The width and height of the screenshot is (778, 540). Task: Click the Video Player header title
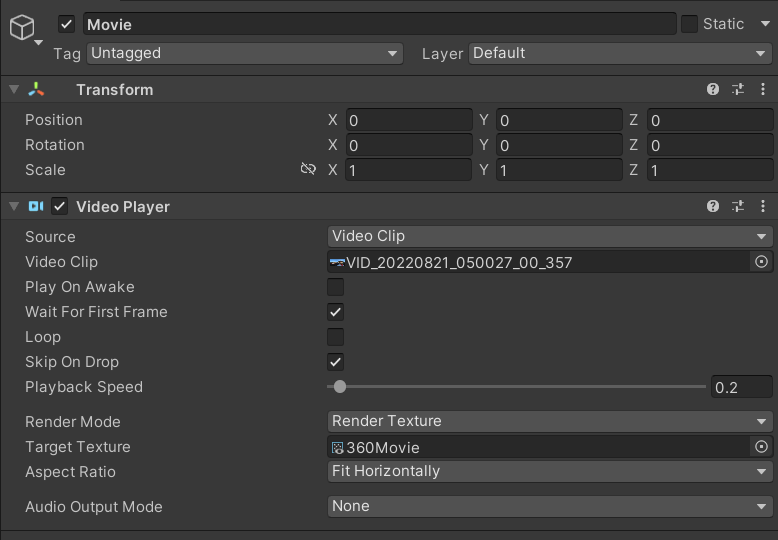123,207
